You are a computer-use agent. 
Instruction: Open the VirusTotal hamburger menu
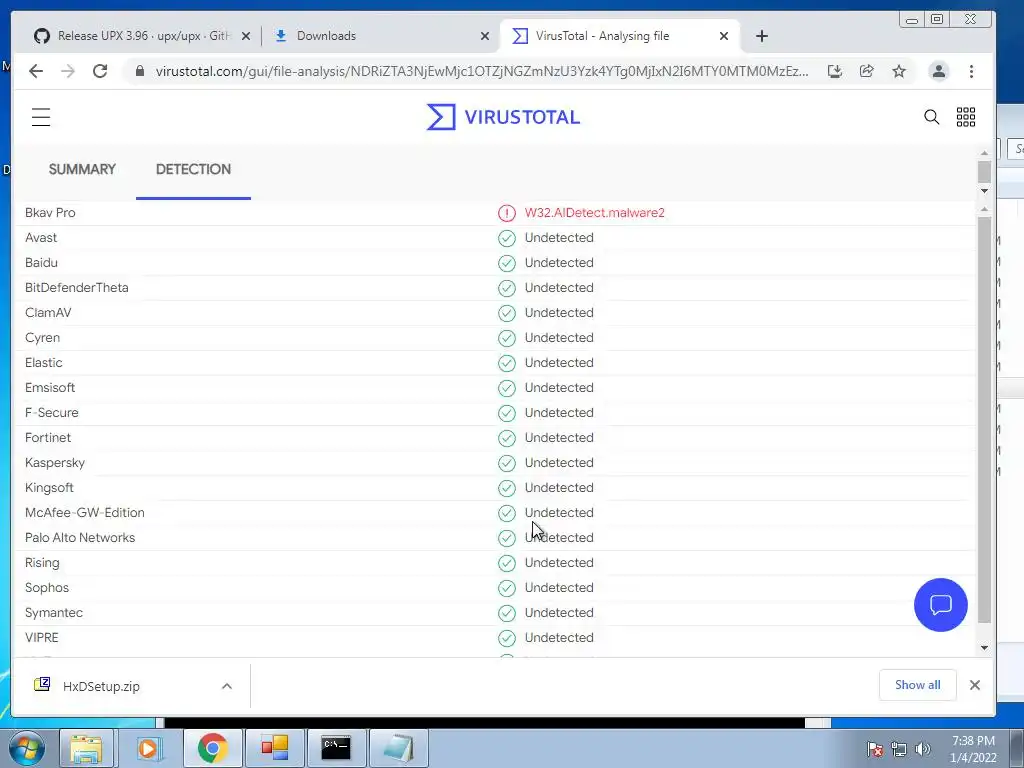pyautogui.click(x=41, y=118)
